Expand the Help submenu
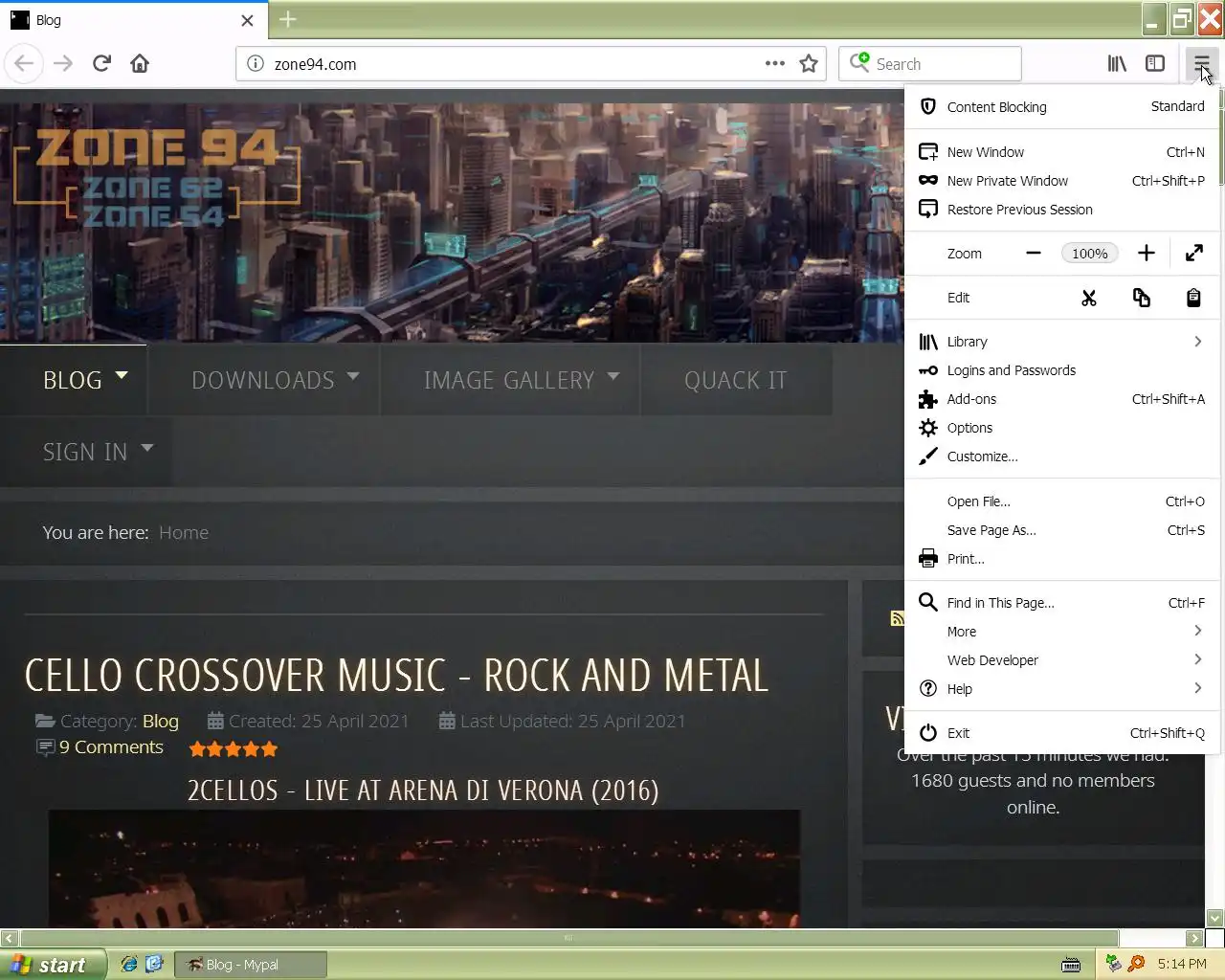This screenshot has height=980, width=1225. pos(1061,689)
